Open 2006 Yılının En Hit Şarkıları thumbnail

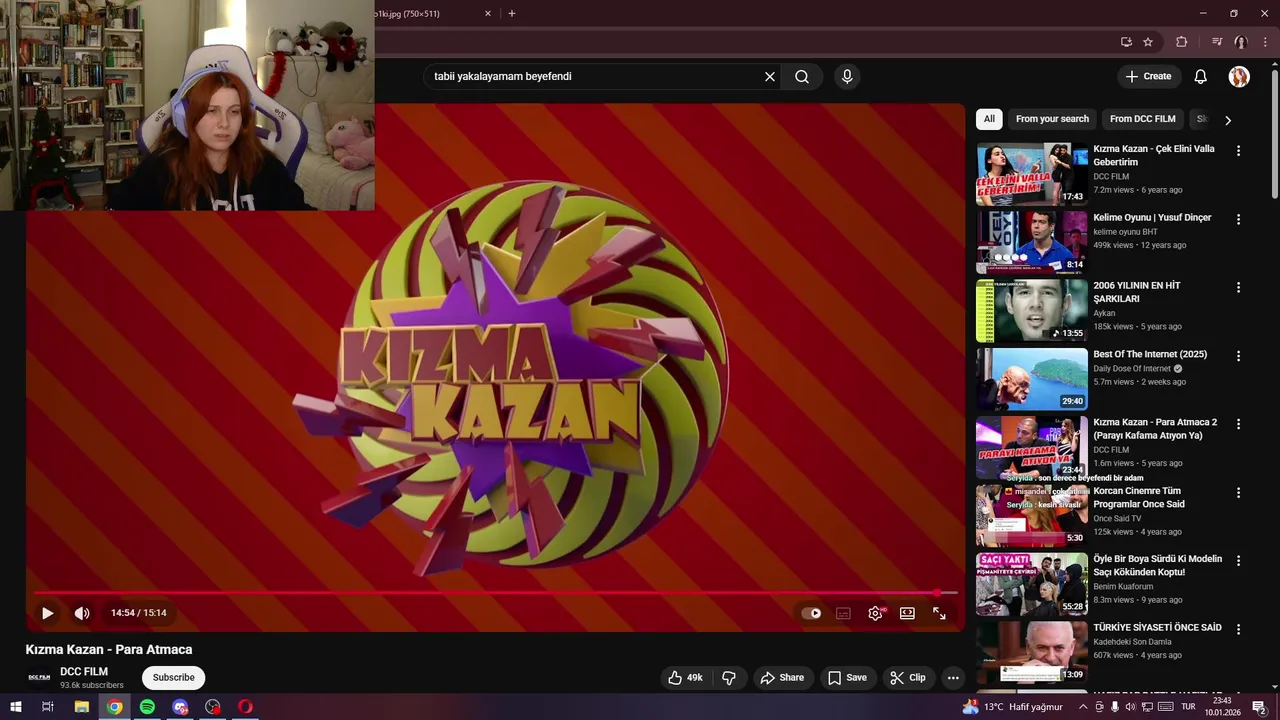pos(1032,311)
